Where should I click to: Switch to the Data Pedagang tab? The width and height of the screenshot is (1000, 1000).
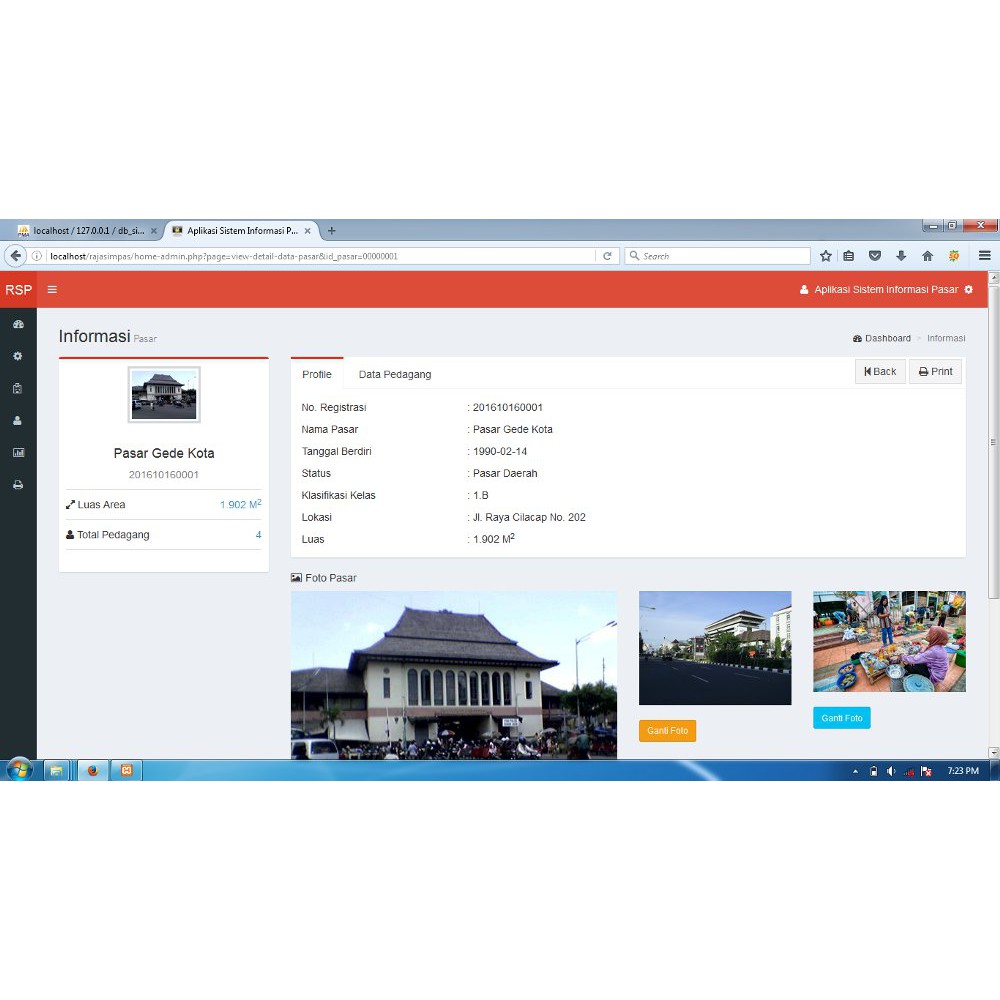point(394,374)
